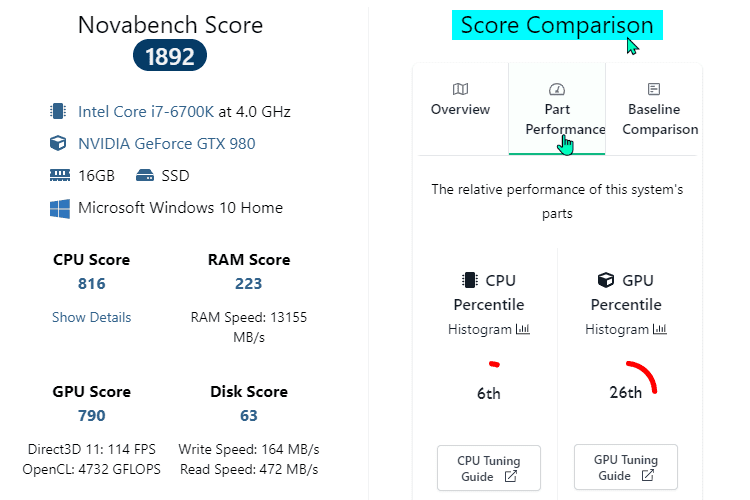Click the map icon above Overview
The height and width of the screenshot is (500, 750).
[x=460, y=89]
